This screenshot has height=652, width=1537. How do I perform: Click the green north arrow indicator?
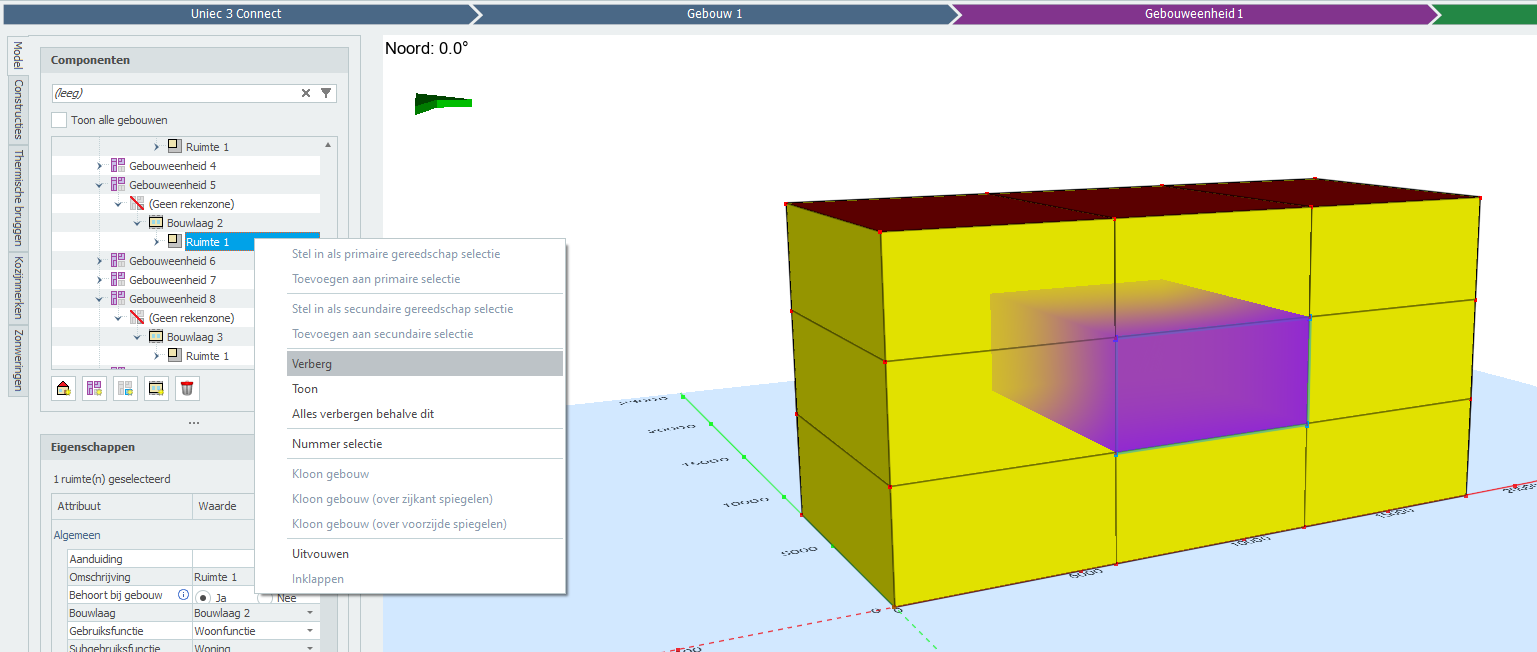[x=443, y=103]
